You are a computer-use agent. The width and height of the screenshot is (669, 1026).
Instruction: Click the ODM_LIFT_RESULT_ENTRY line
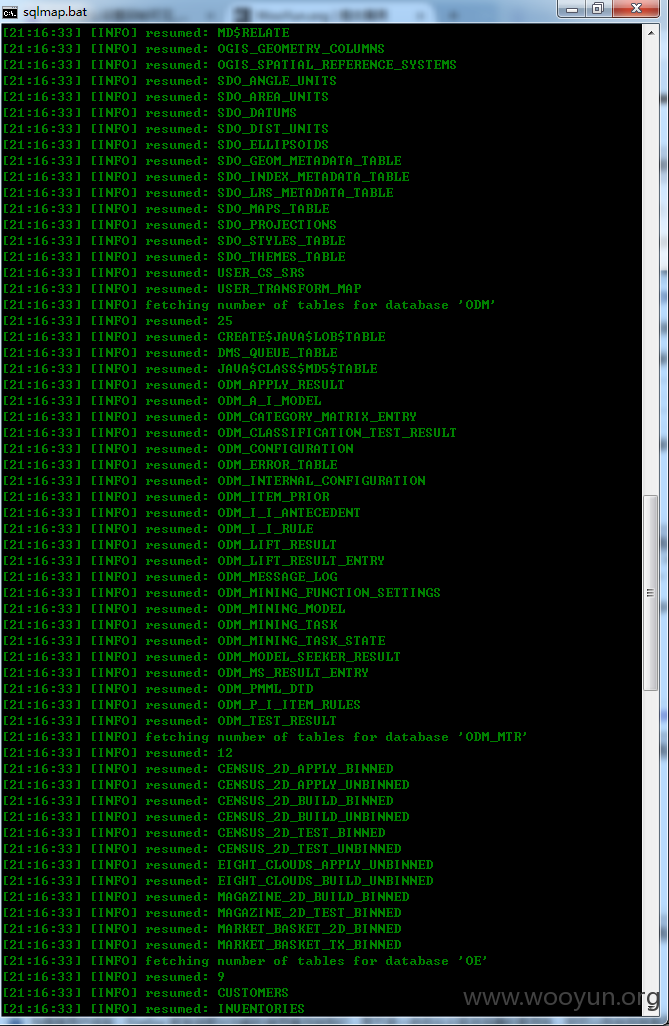(194, 561)
